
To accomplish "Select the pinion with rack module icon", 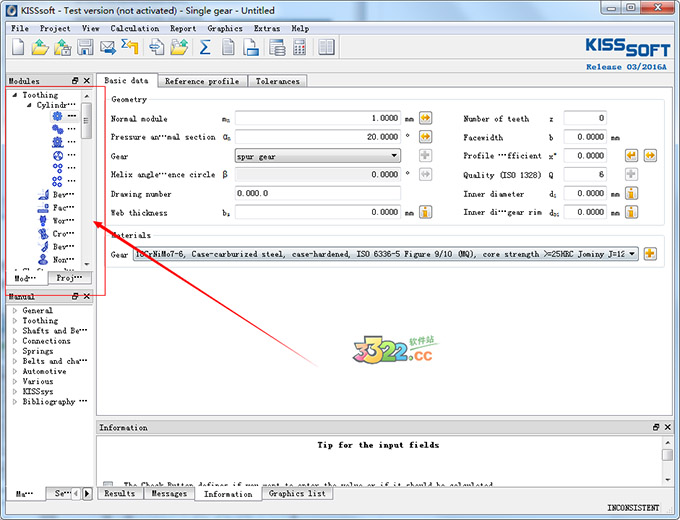I will [57, 142].
